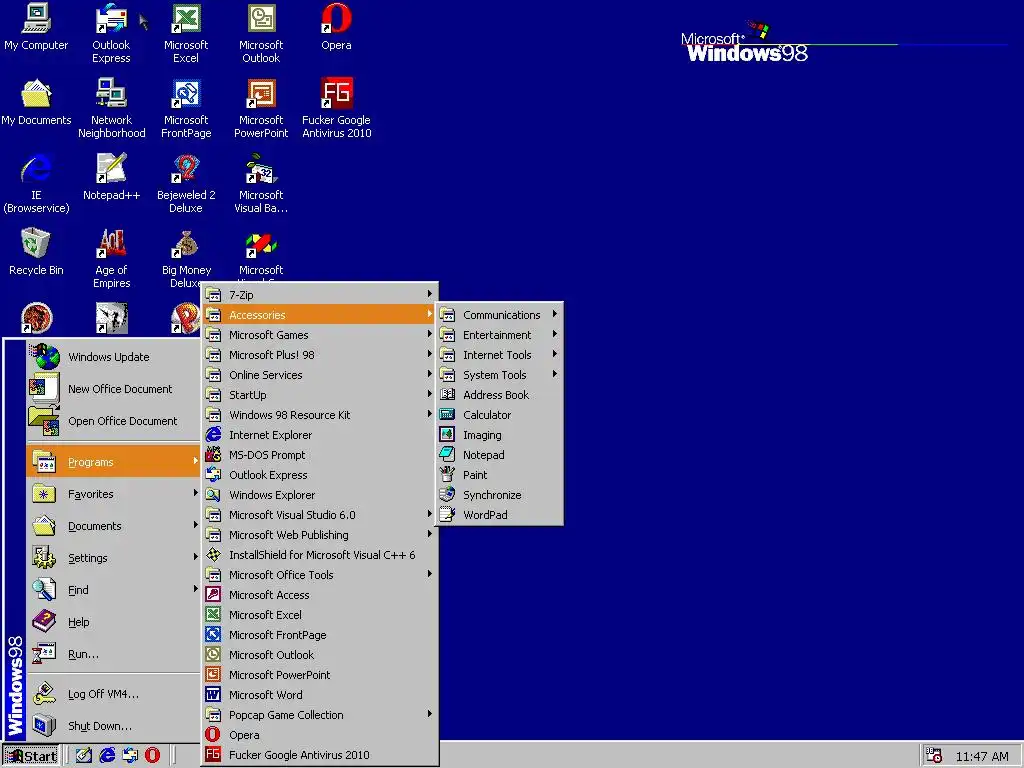Viewport: 1024px width, 768px height.
Task: Click Show Desktop quick launch icon
Action: click(x=84, y=756)
